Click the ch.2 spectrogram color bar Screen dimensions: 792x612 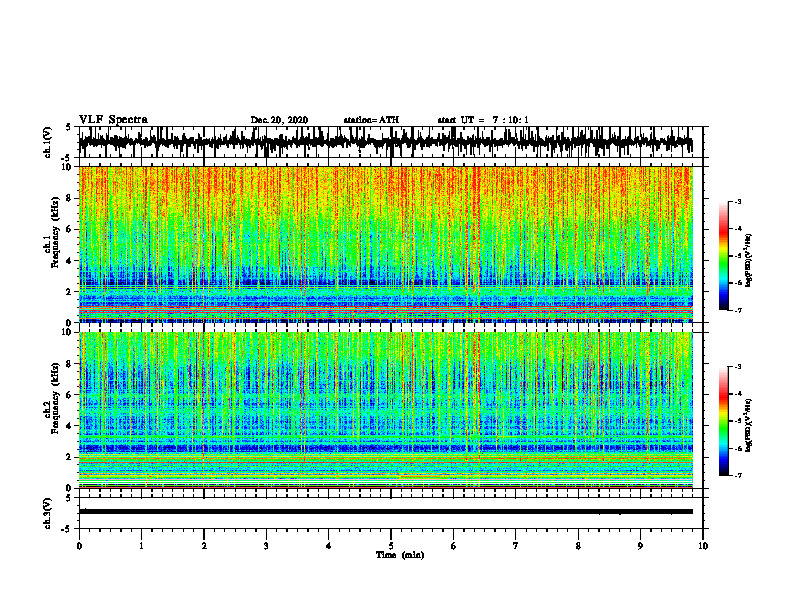coord(724,421)
